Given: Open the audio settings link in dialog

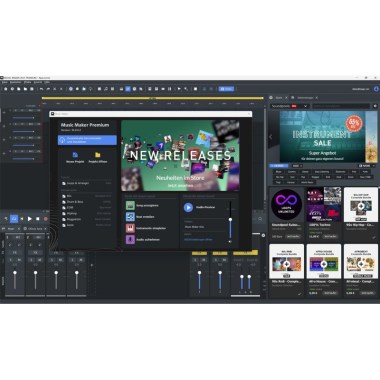Looking at the screenshot, I should pyautogui.click(x=198, y=239).
